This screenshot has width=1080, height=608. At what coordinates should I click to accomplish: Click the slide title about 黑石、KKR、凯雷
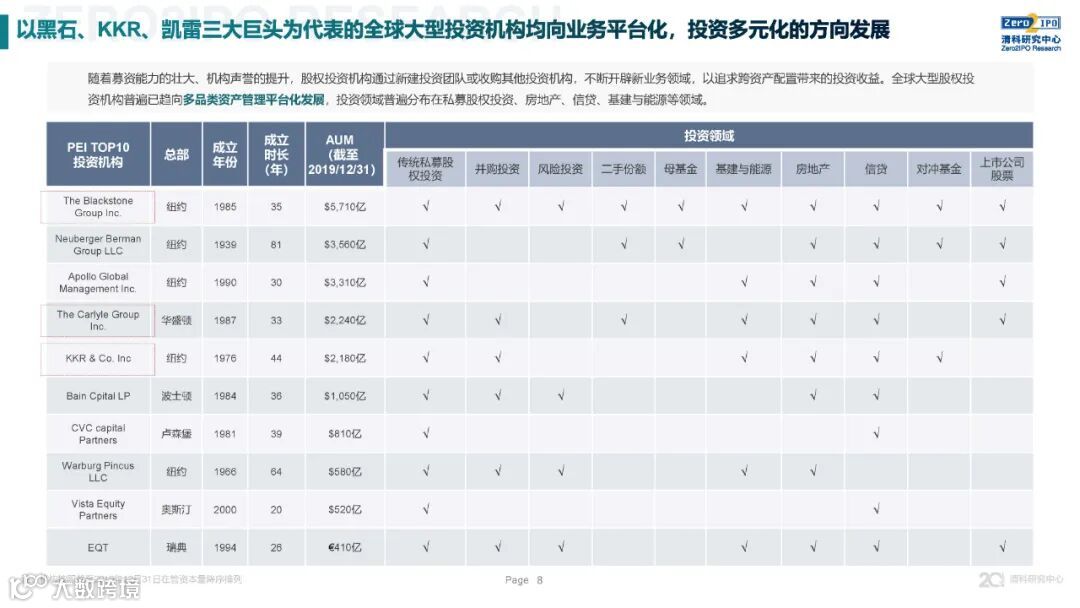(x=453, y=30)
